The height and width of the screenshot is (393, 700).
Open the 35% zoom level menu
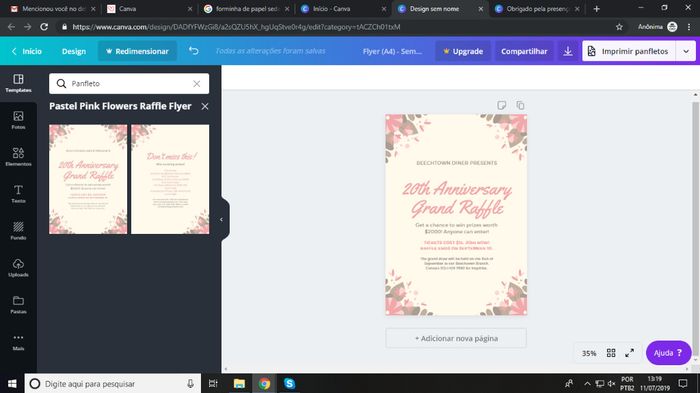pyautogui.click(x=589, y=353)
